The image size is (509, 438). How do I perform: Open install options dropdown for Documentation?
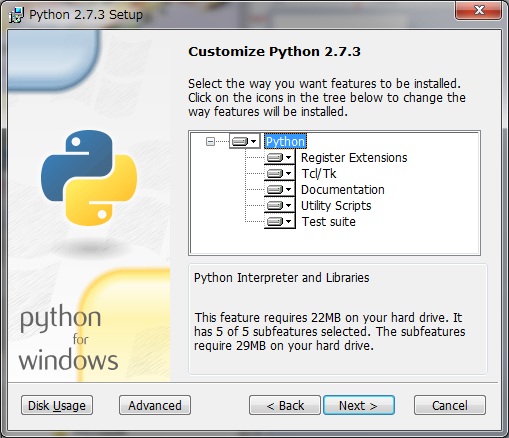click(x=280, y=189)
